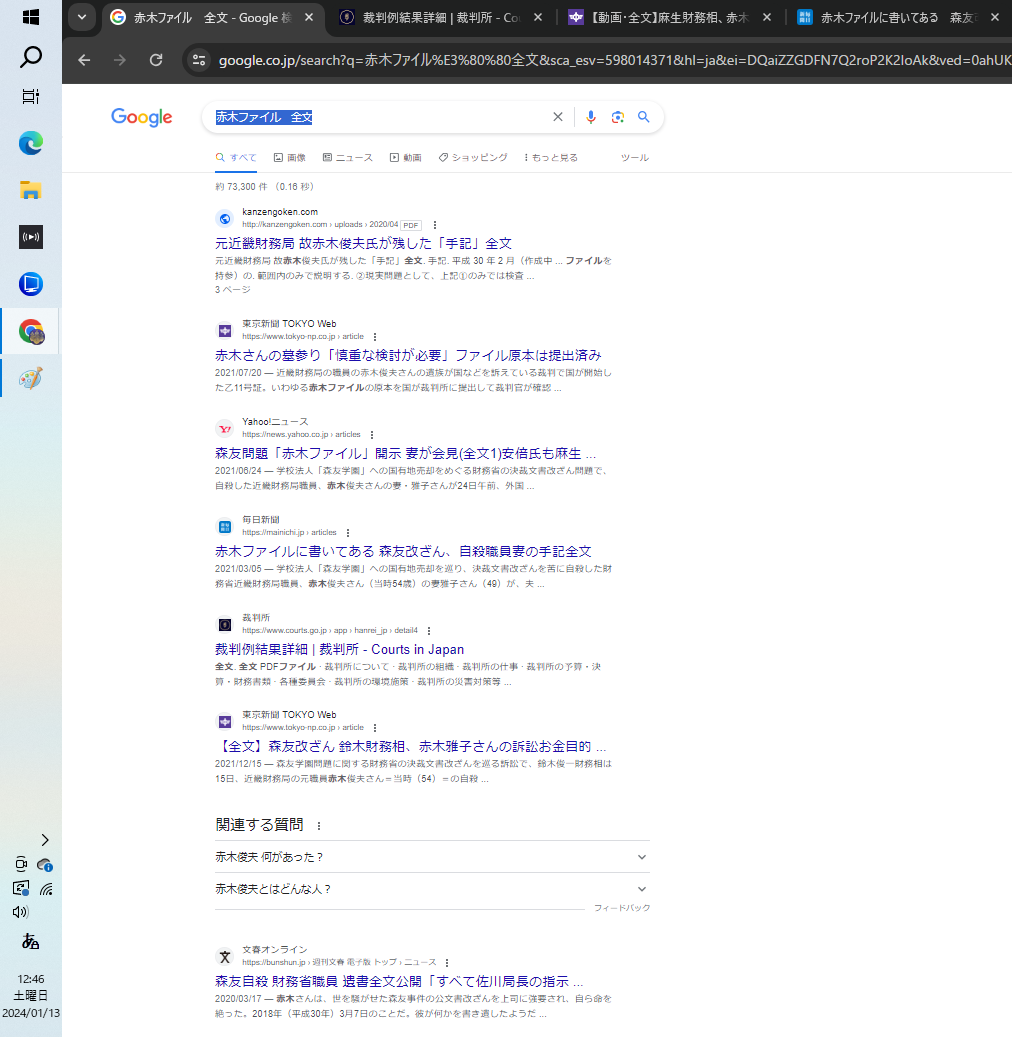Open Task View in the taskbar
This screenshot has width=1012, height=1037.
click(30, 97)
